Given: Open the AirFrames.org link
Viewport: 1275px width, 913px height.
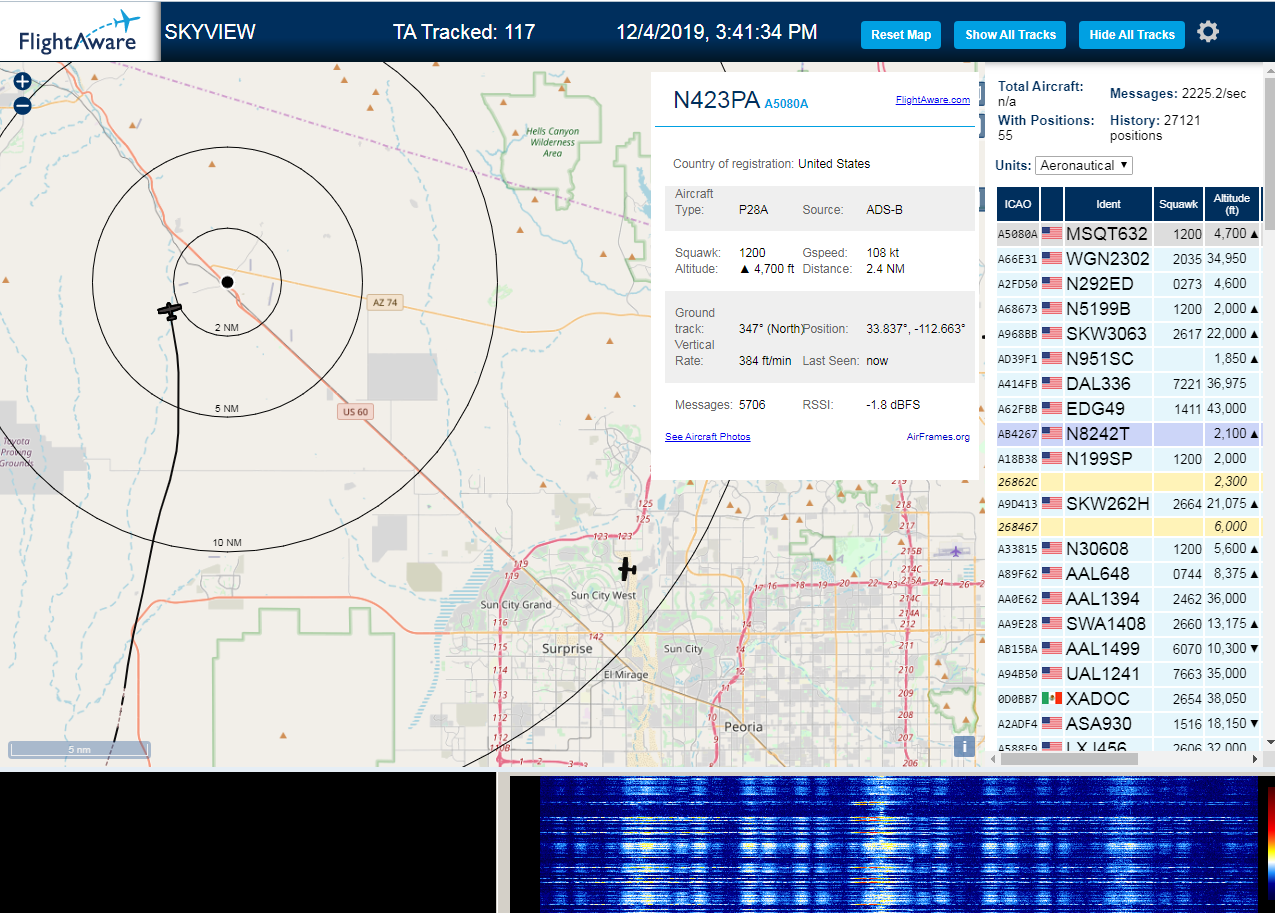Looking at the screenshot, I should tap(938, 437).
